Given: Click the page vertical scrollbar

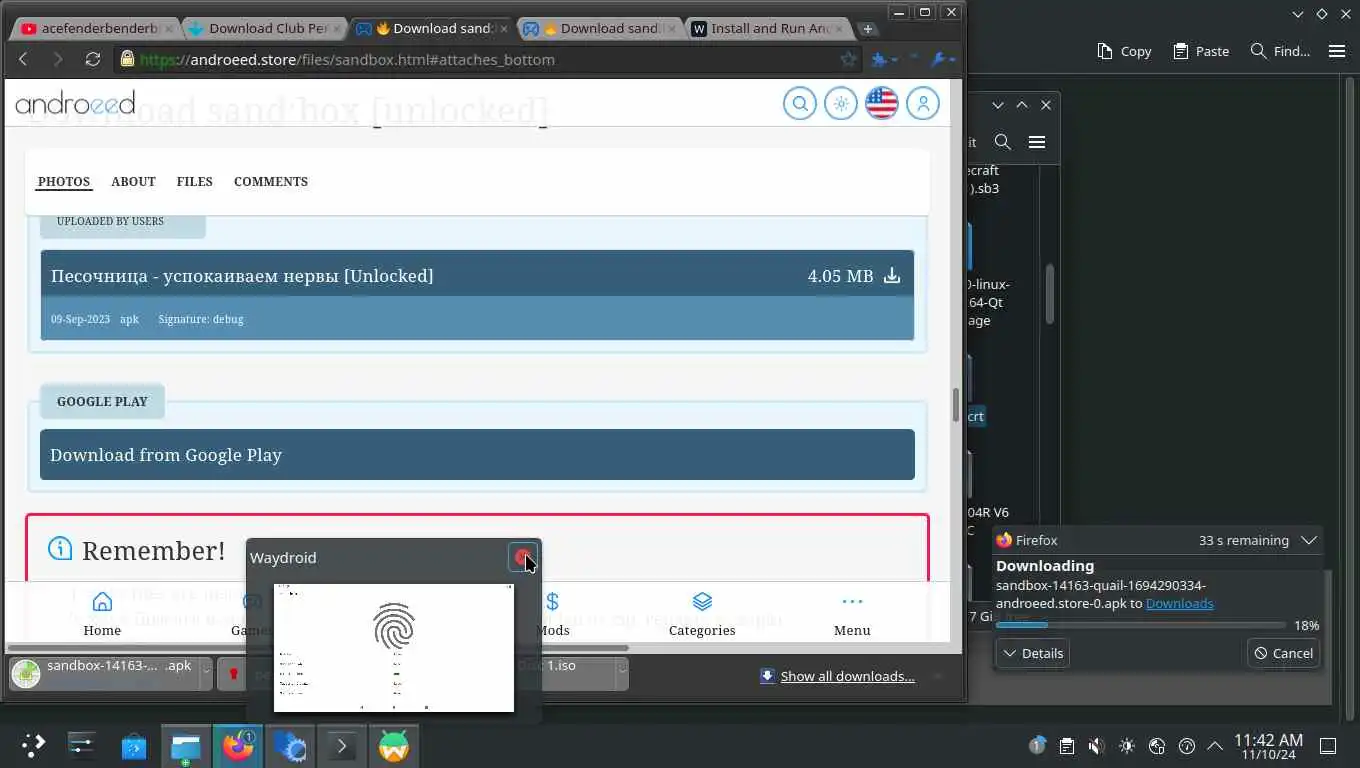Looking at the screenshot, I should (956, 405).
